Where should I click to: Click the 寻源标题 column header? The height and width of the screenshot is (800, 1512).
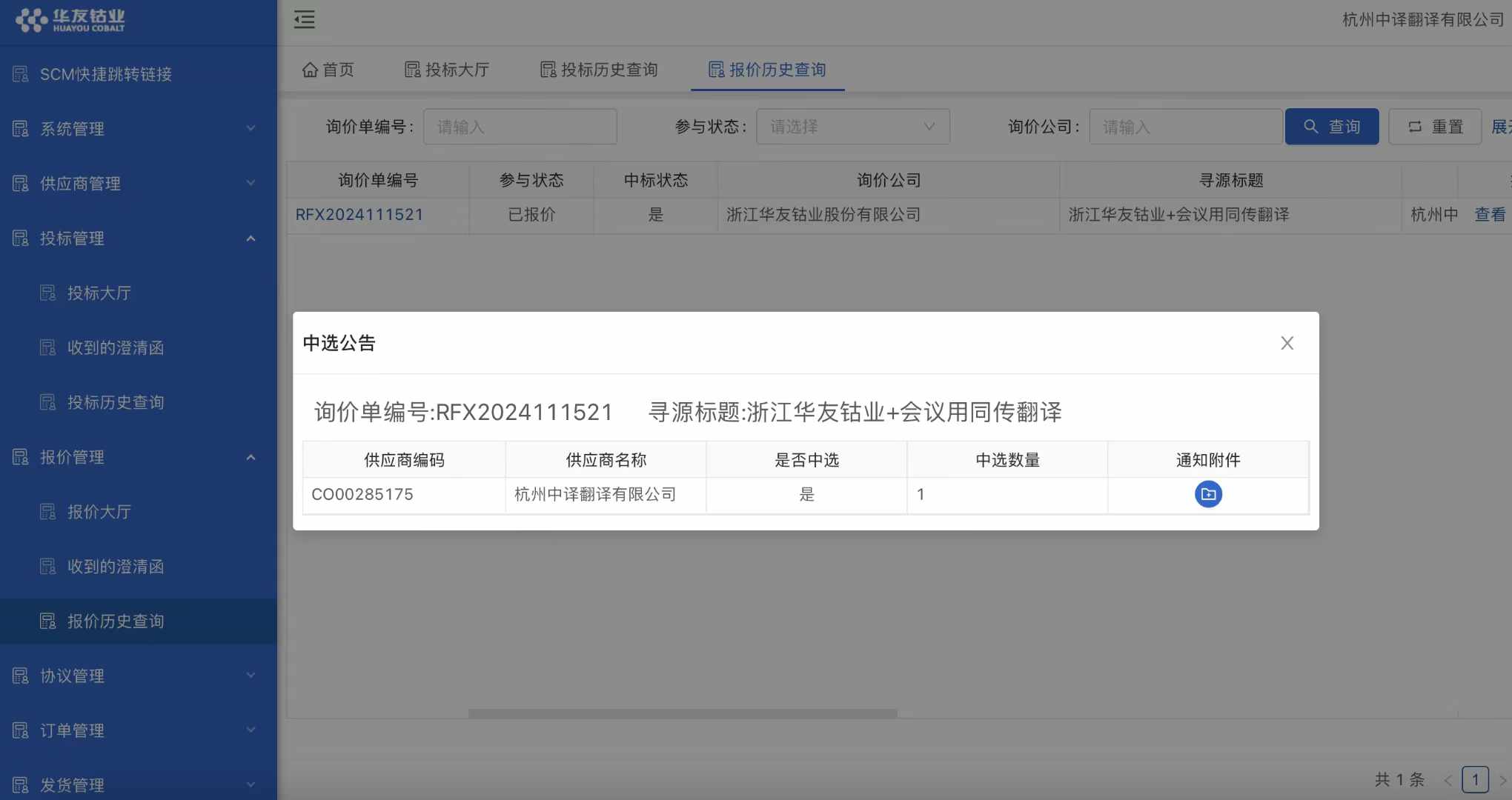point(1231,180)
